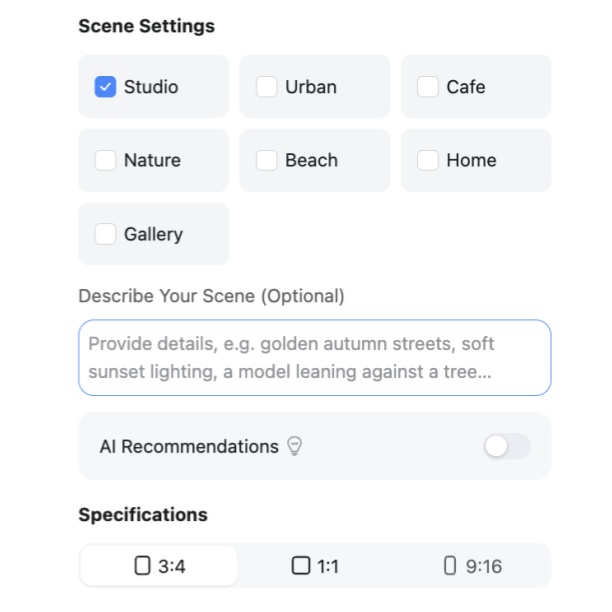Click the 9:16 tall phone icon
The image size is (612, 612).
[450, 566]
